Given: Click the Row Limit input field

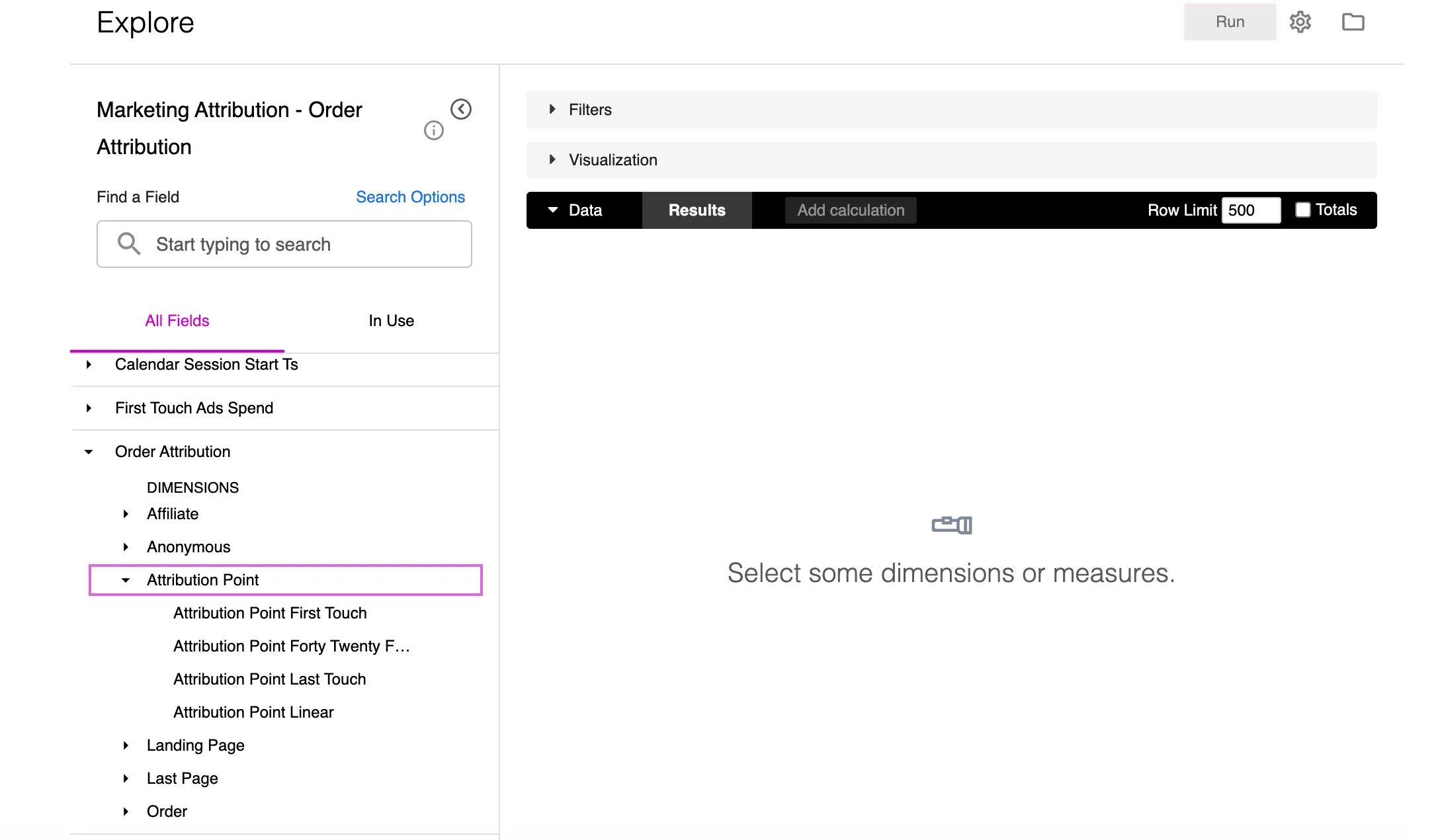Looking at the screenshot, I should [1251, 210].
